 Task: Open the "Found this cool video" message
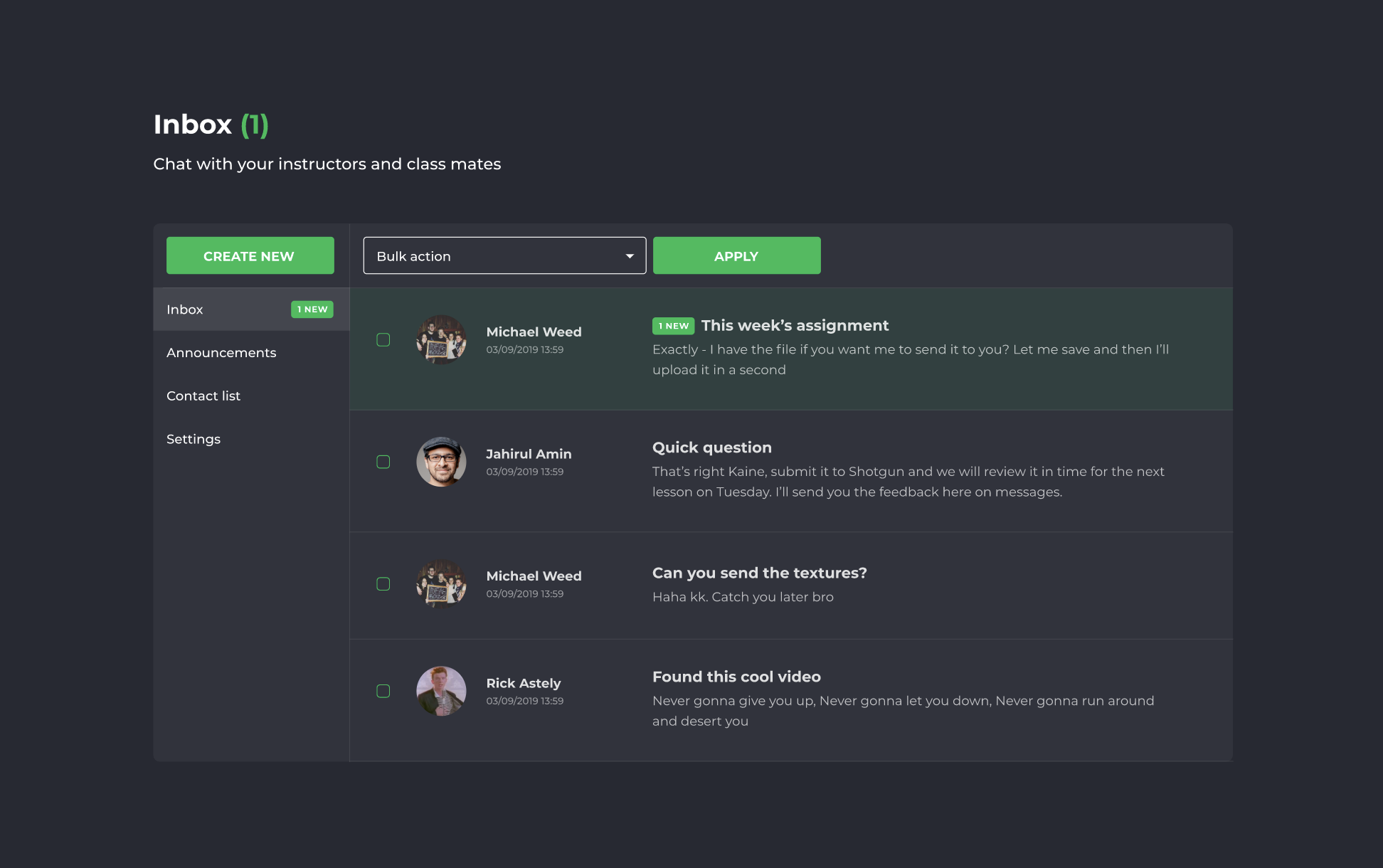click(x=736, y=677)
